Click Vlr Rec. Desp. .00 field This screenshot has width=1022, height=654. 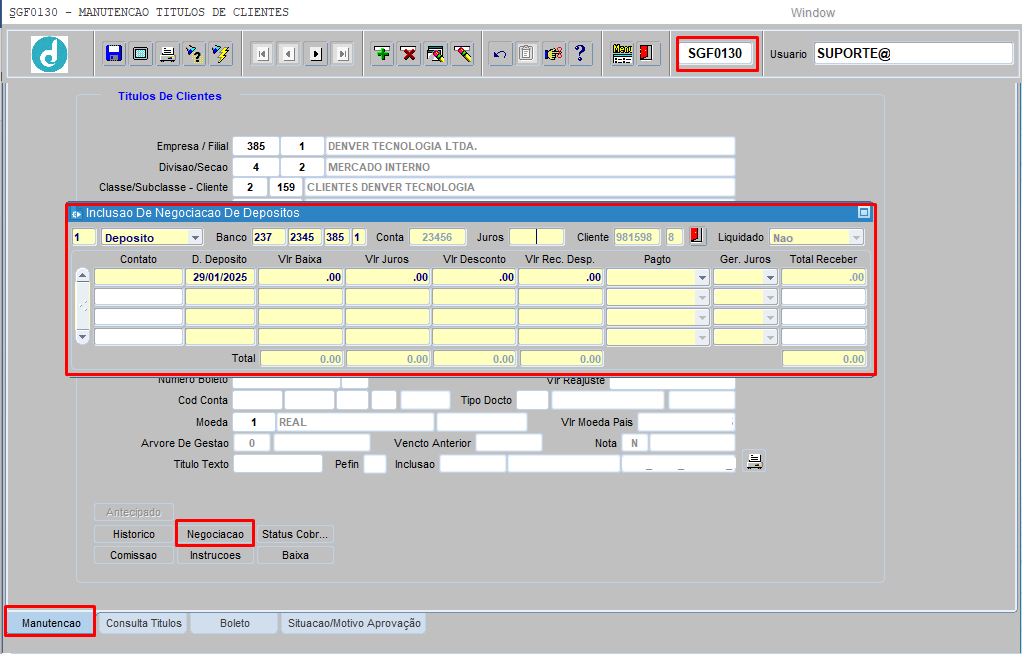561,277
